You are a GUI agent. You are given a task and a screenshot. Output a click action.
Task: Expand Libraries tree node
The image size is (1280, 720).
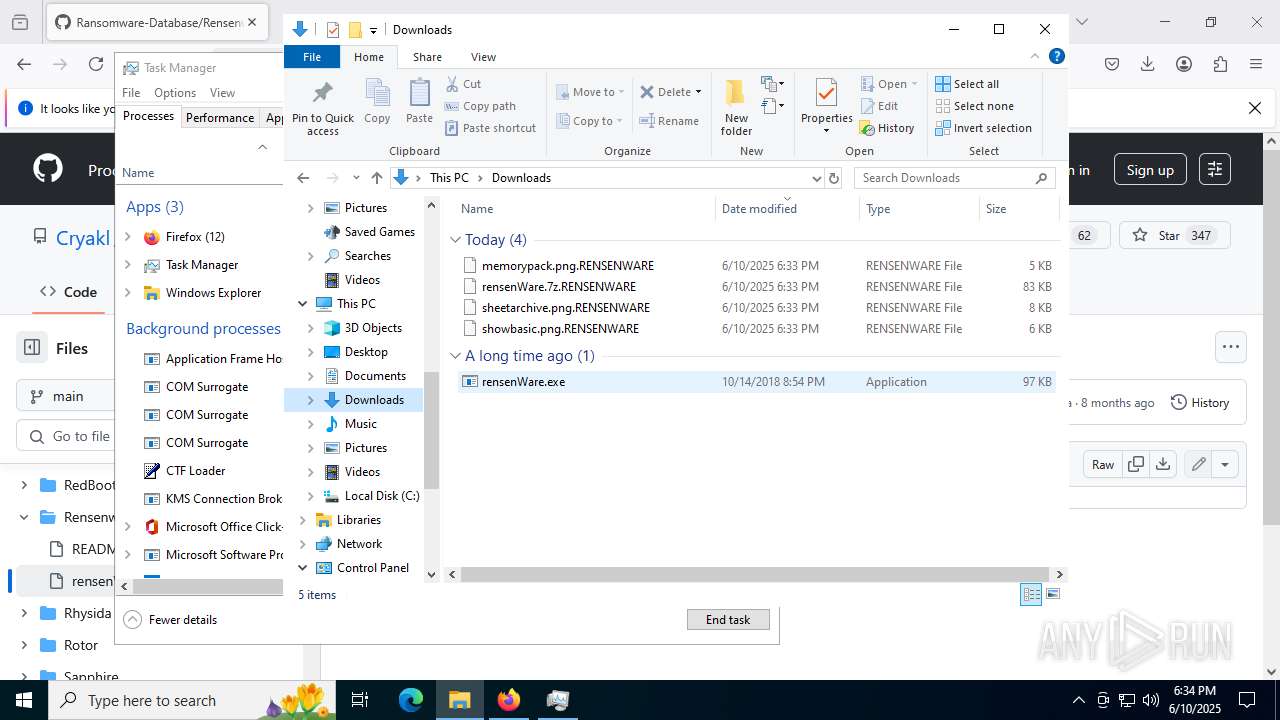(302, 520)
